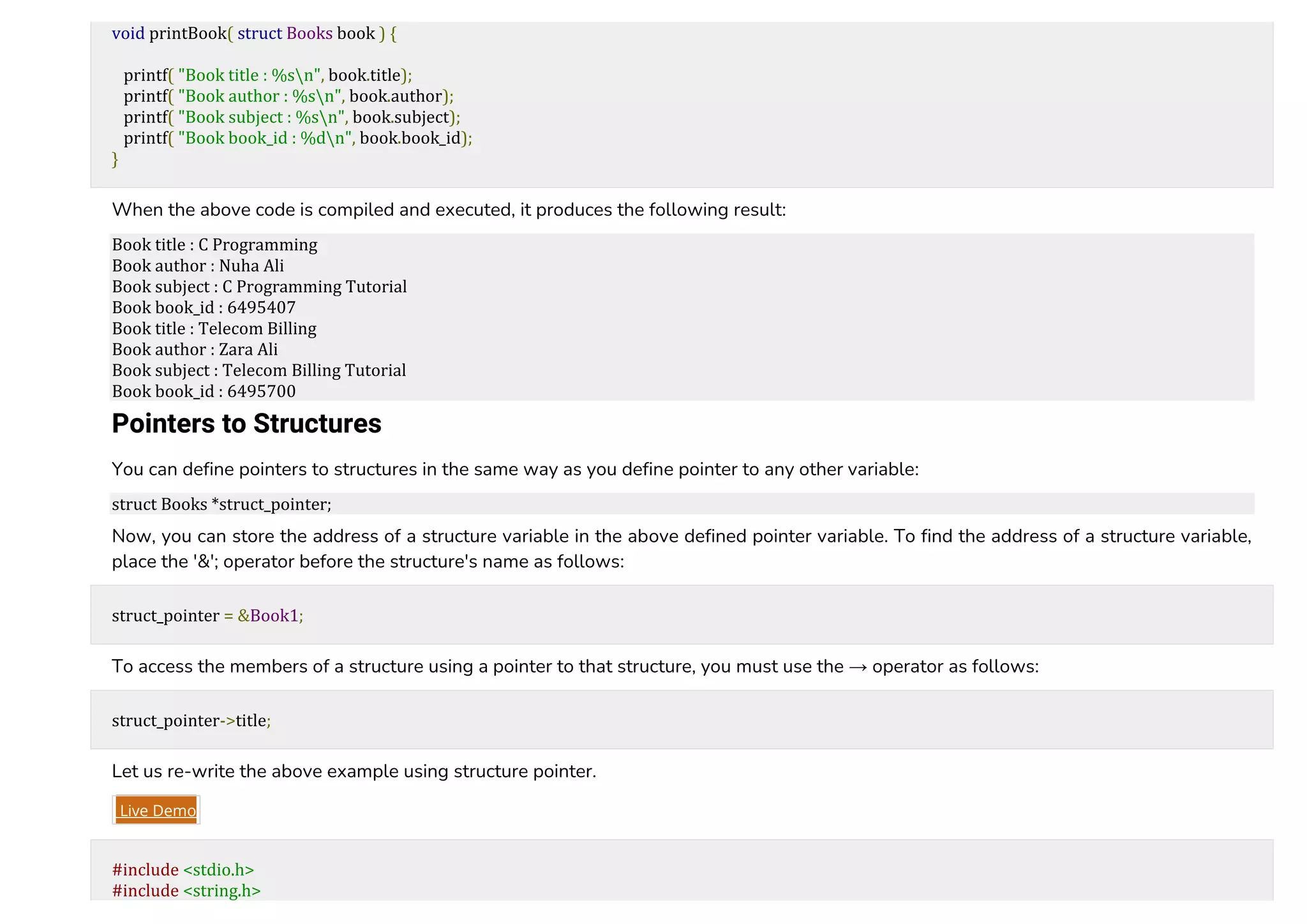Click the Live Demo button

tap(156, 810)
